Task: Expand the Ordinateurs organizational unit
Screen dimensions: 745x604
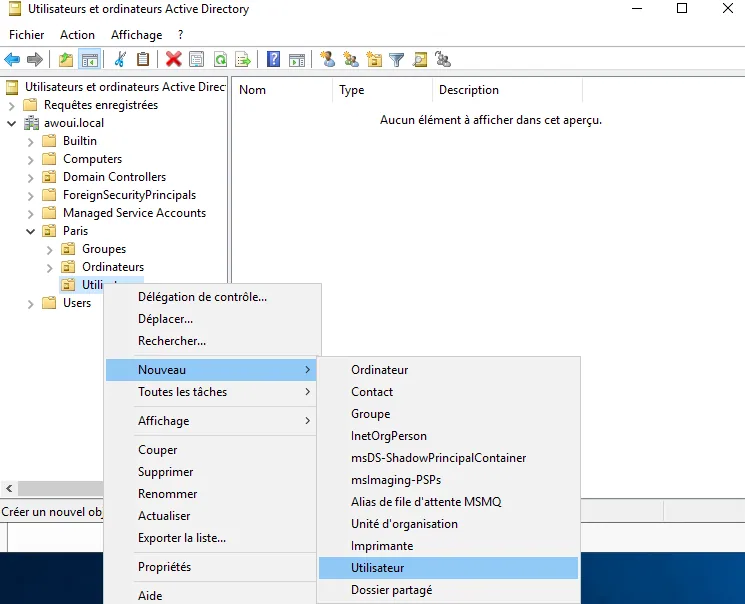Action: [x=49, y=268]
